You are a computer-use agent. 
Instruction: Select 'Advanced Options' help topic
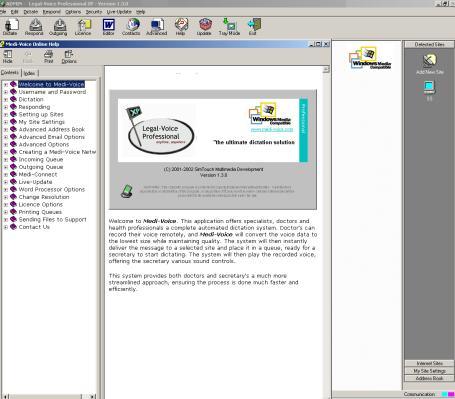pos(44,144)
